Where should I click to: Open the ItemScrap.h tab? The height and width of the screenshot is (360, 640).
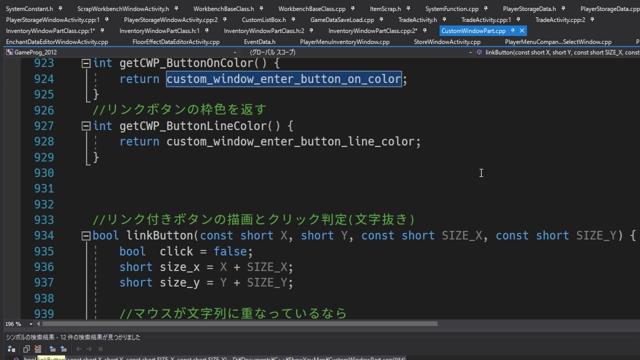[x=385, y=8]
